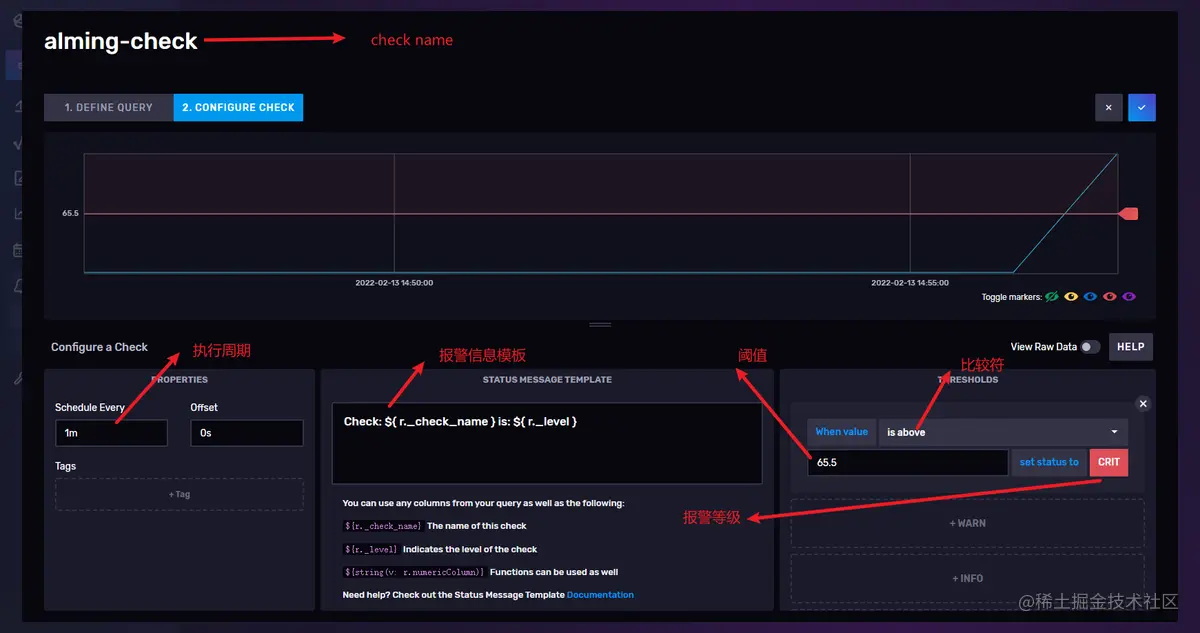The width and height of the screenshot is (1200, 633).
Task: Toggle the purple eye marker
Action: pos(1129,297)
